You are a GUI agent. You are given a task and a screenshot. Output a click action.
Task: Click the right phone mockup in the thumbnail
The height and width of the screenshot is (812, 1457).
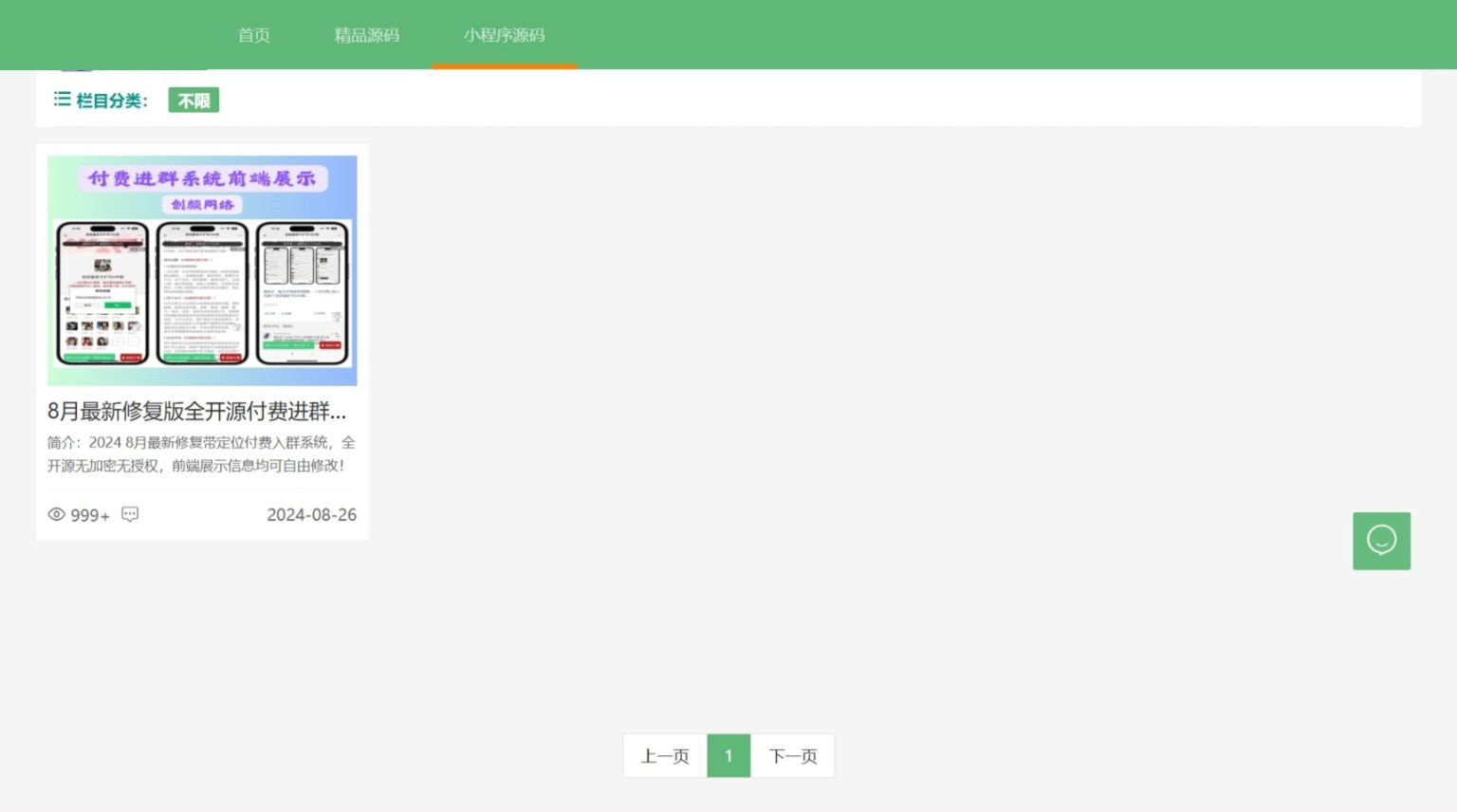tap(302, 293)
